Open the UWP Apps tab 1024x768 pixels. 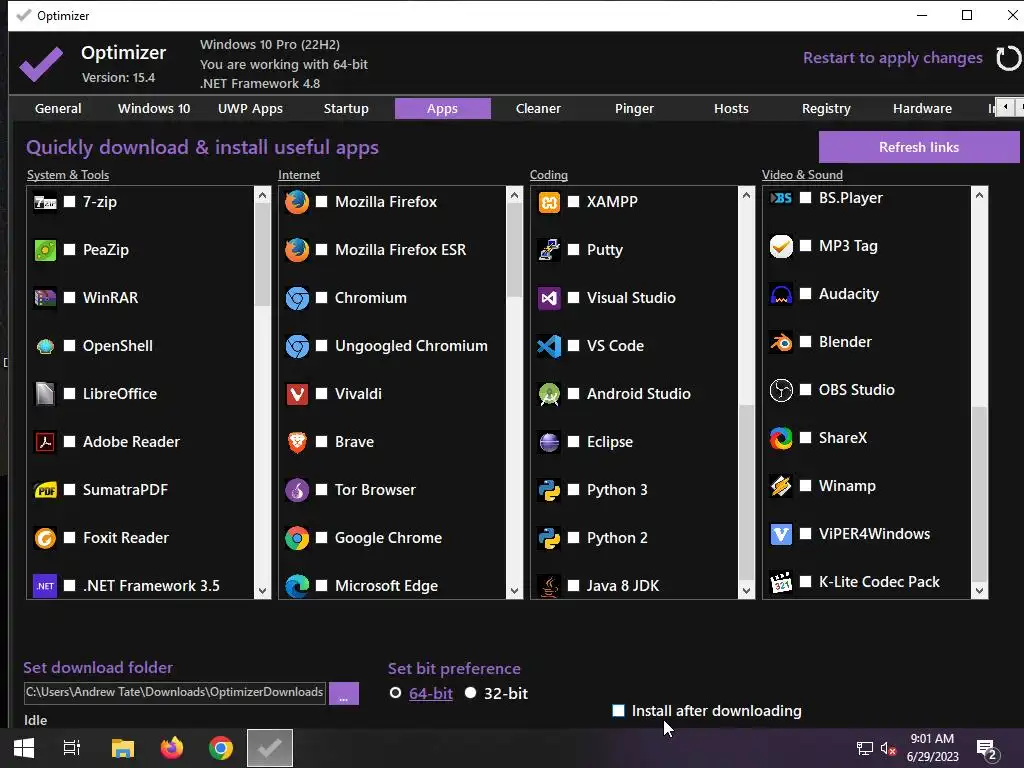250,108
